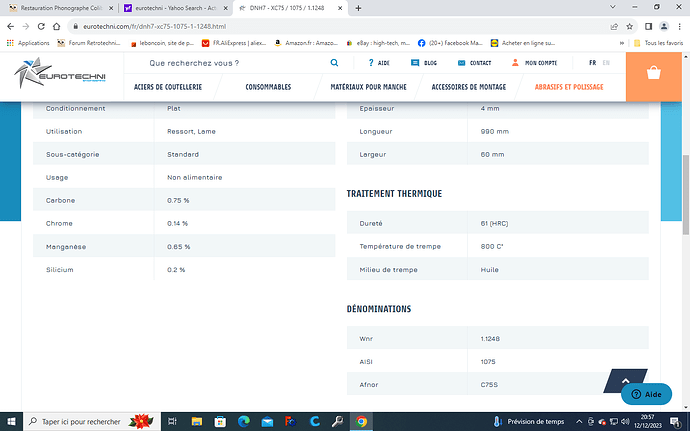Screen dimensions: 690x431
Task: Click the search magnifier icon in site header
Action: point(334,63)
